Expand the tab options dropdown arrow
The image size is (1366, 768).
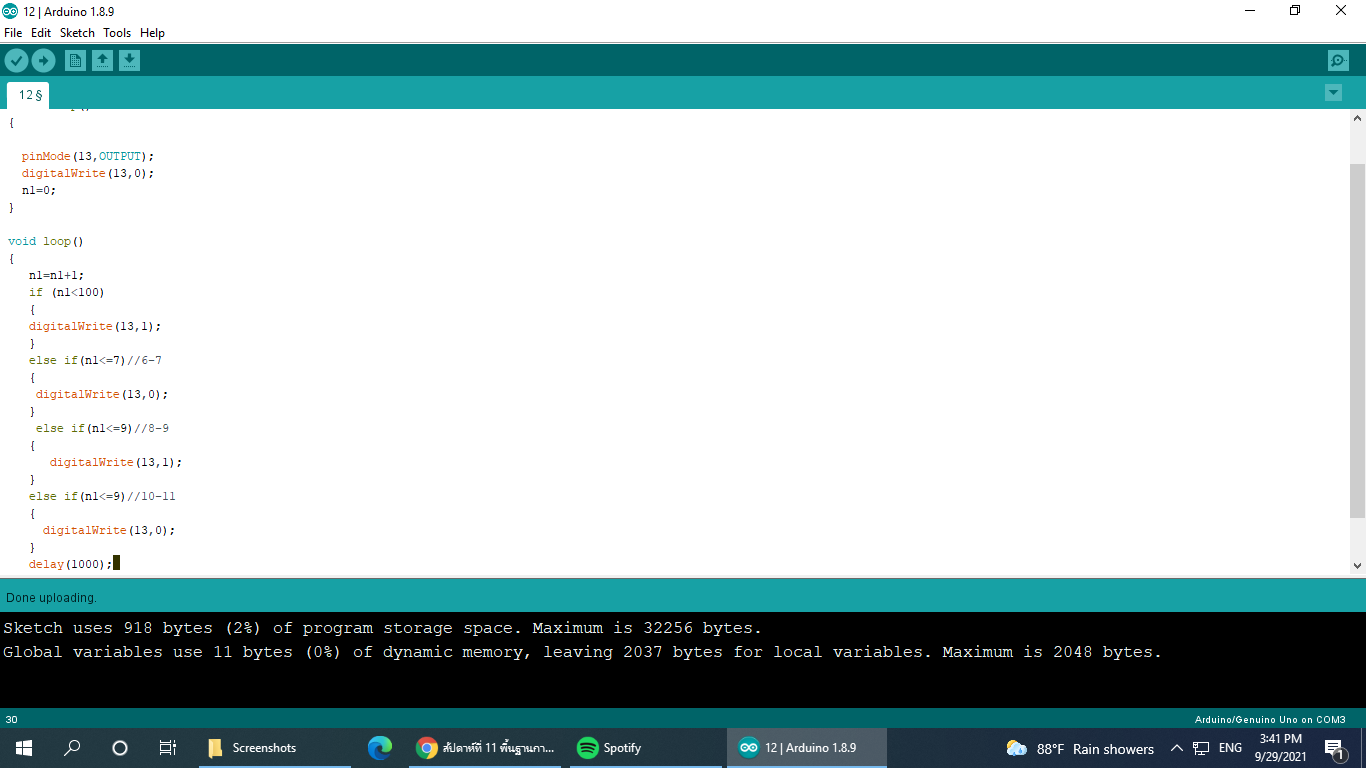(x=1333, y=93)
